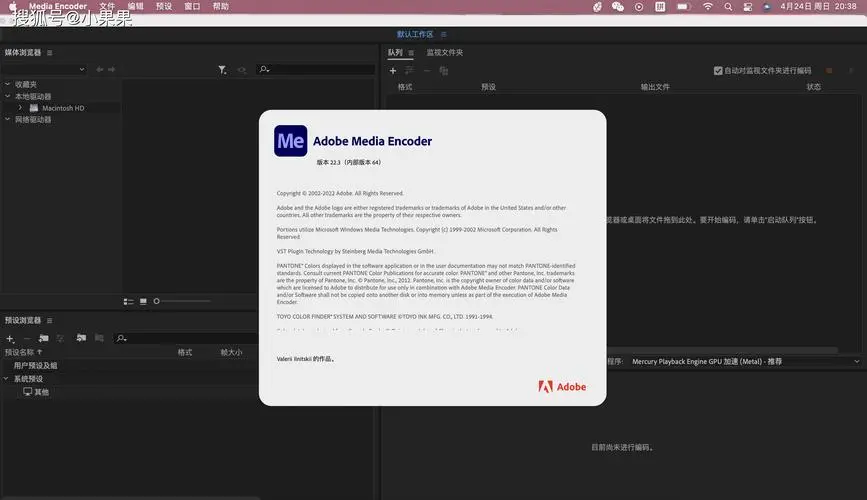The height and width of the screenshot is (500, 867).
Task: Click the WeChat menu bar icon
Action: pyautogui.click(x=618, y=7)
